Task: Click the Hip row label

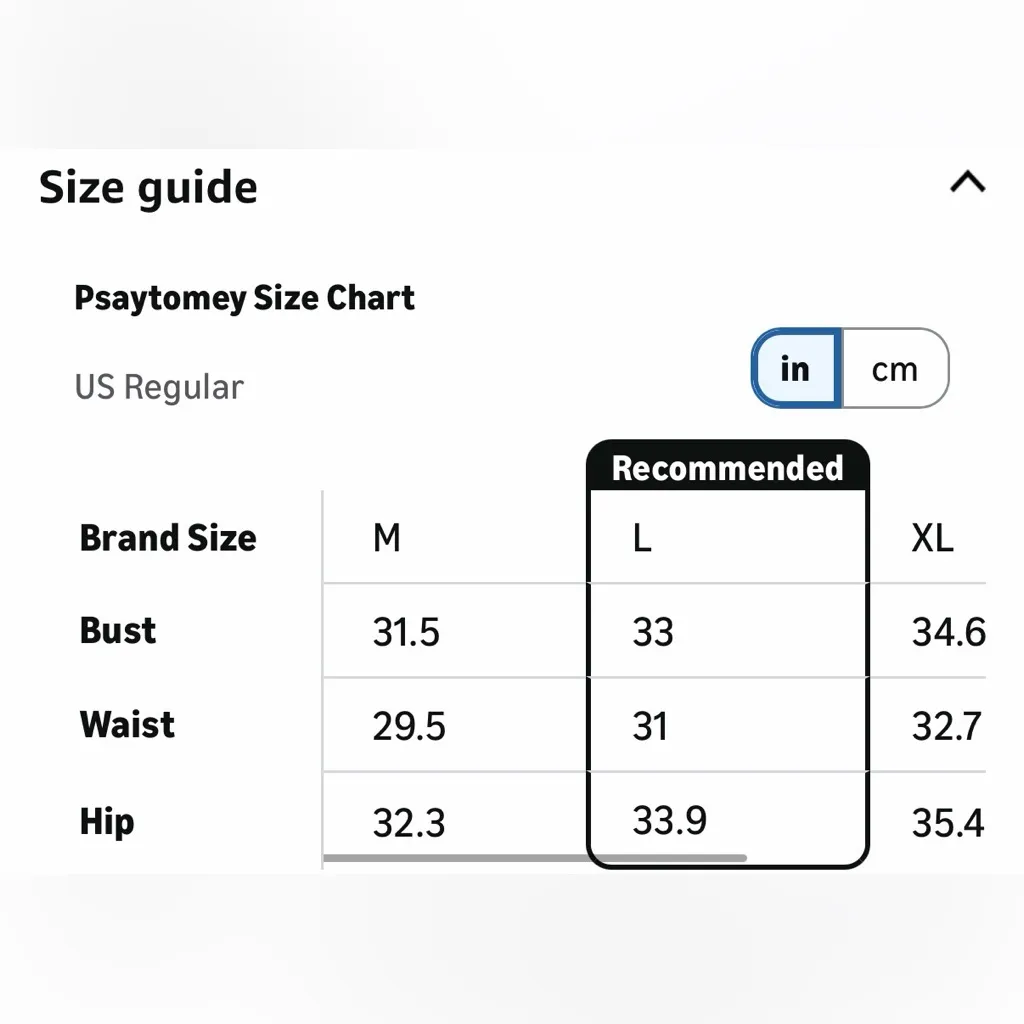Action: [107, 822]
